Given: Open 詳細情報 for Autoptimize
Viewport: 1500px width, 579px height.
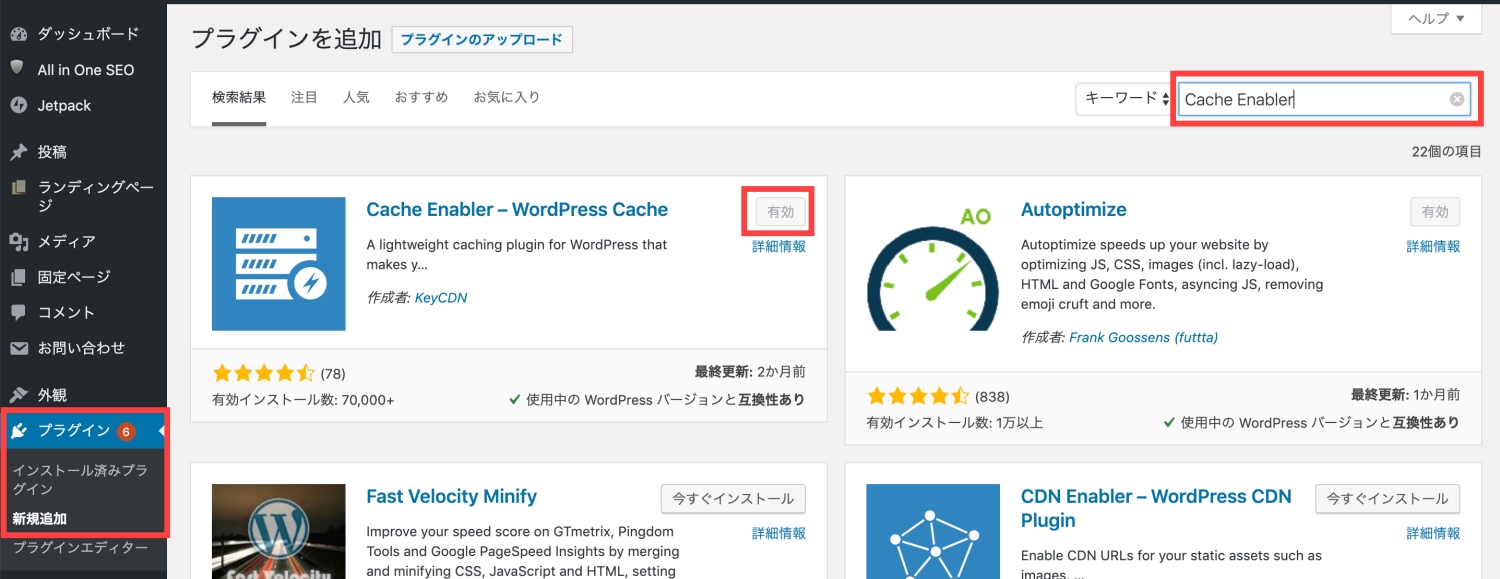Looking at the screenshot, I should (1433, 246).
